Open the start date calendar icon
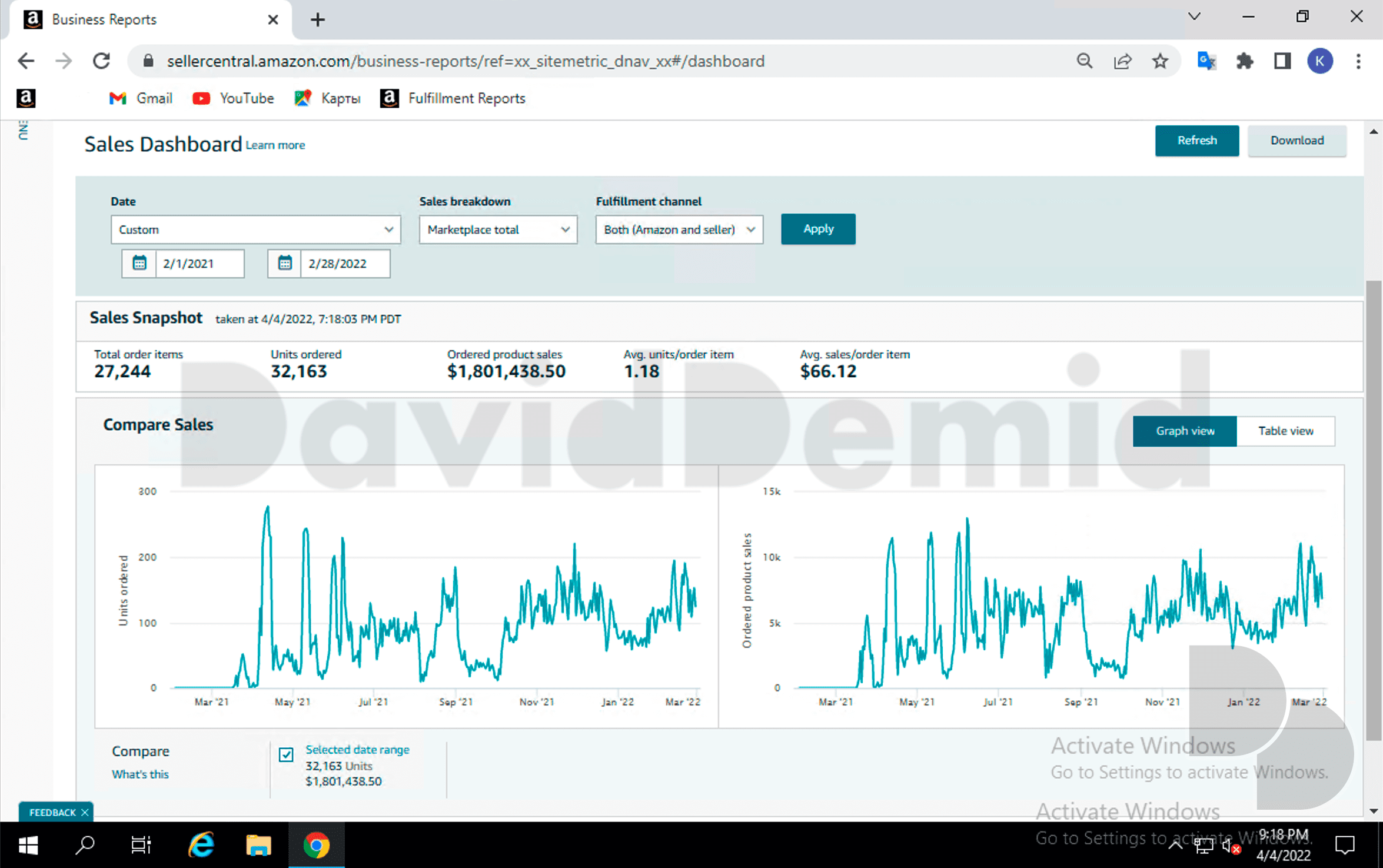Image resolution: width=1383 pixels, height=868 pixels. pyautogui.click(x=139, y=264)
